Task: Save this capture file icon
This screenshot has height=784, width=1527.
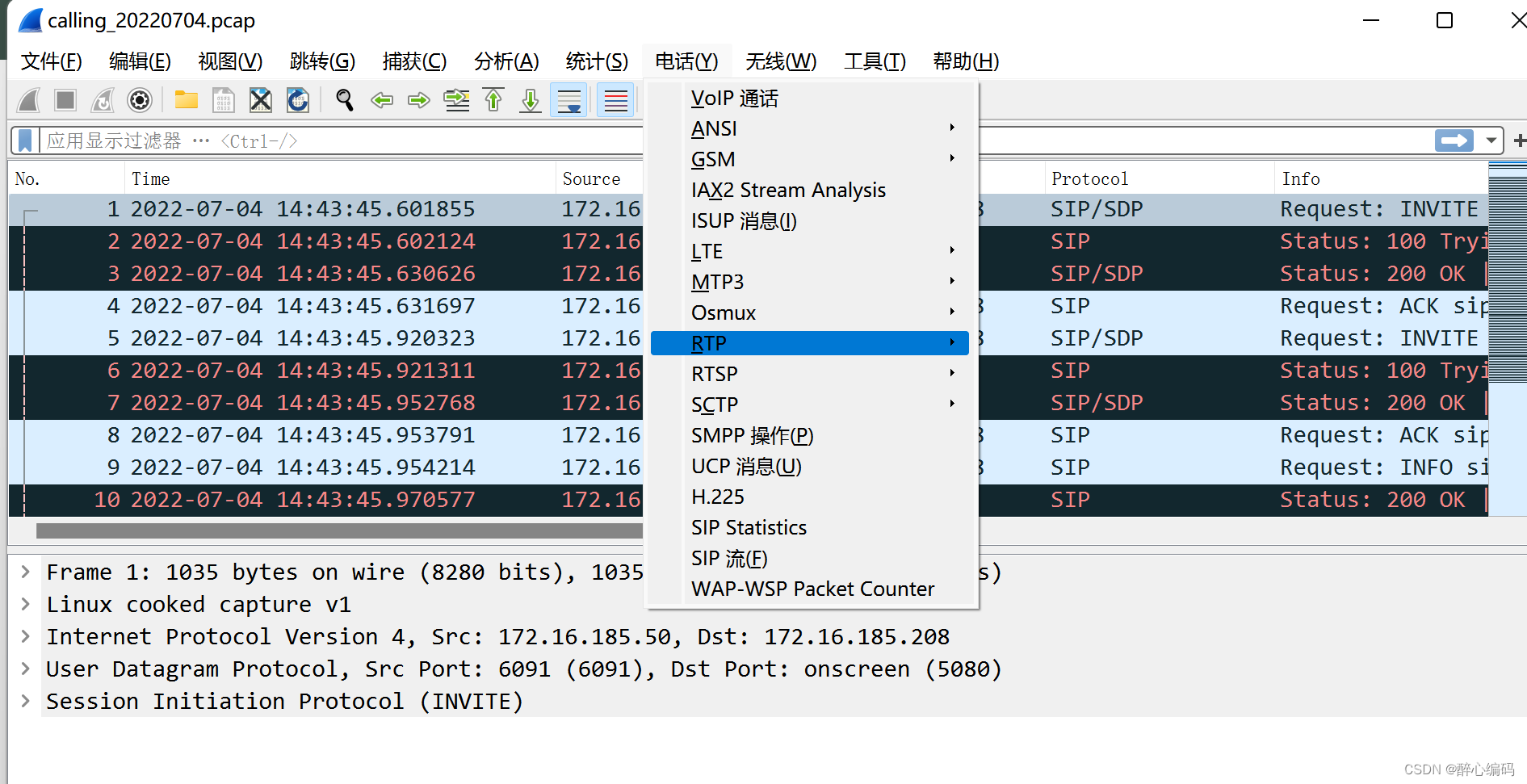Action: [x=224, y=100]
